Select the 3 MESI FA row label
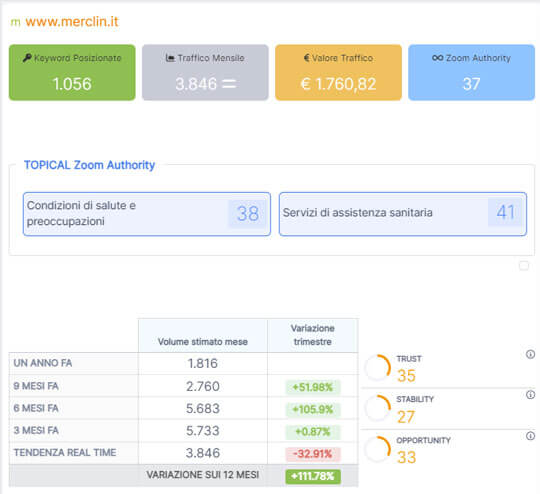 [36, 430]
